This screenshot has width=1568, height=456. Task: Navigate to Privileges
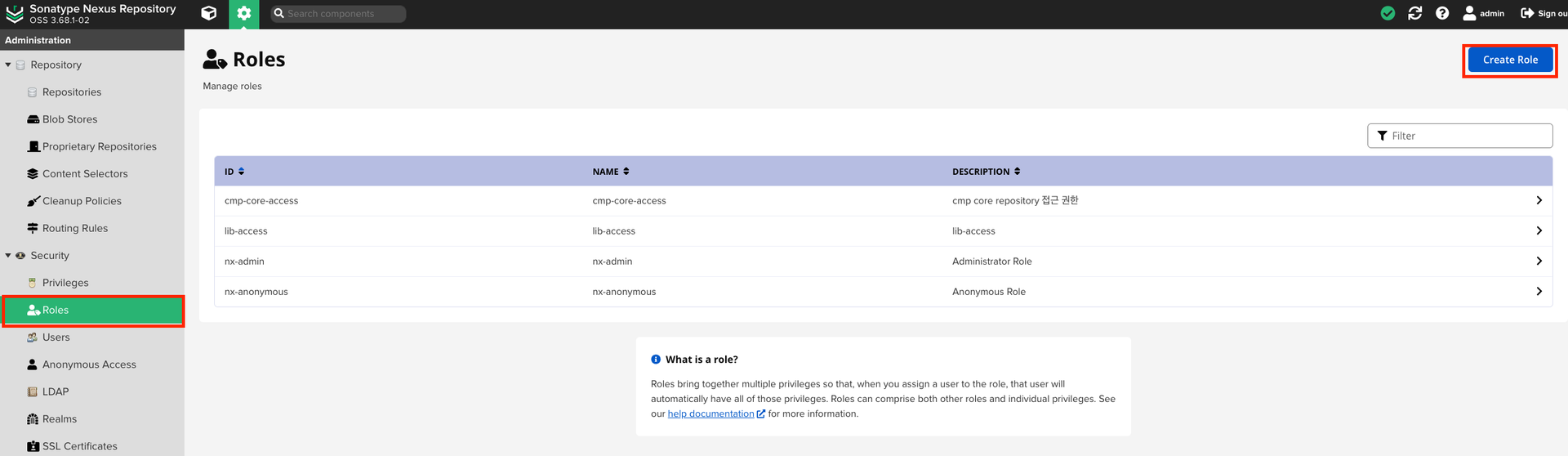pyautogui.click(x=65, y=283)
